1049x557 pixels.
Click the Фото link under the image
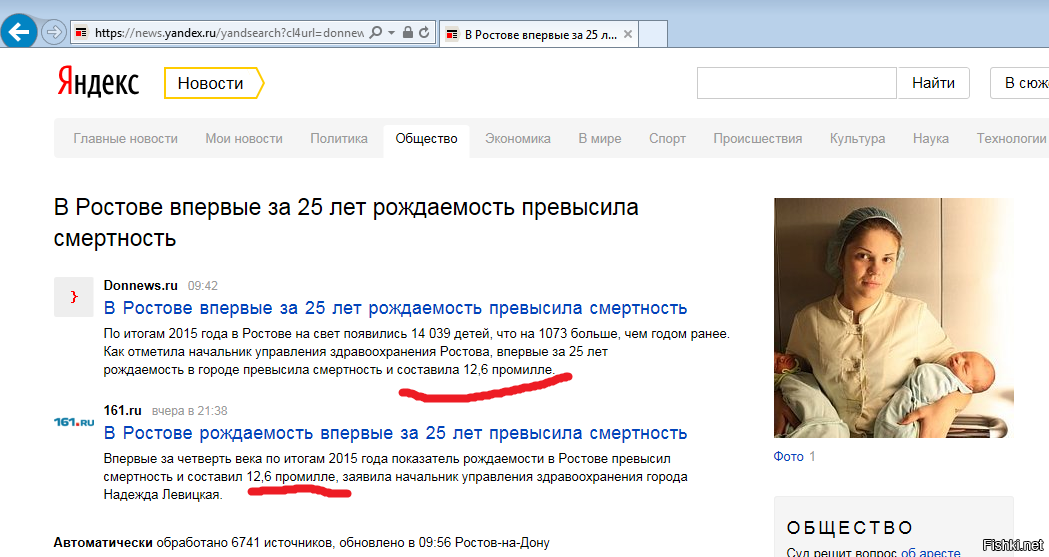(788, 457)
